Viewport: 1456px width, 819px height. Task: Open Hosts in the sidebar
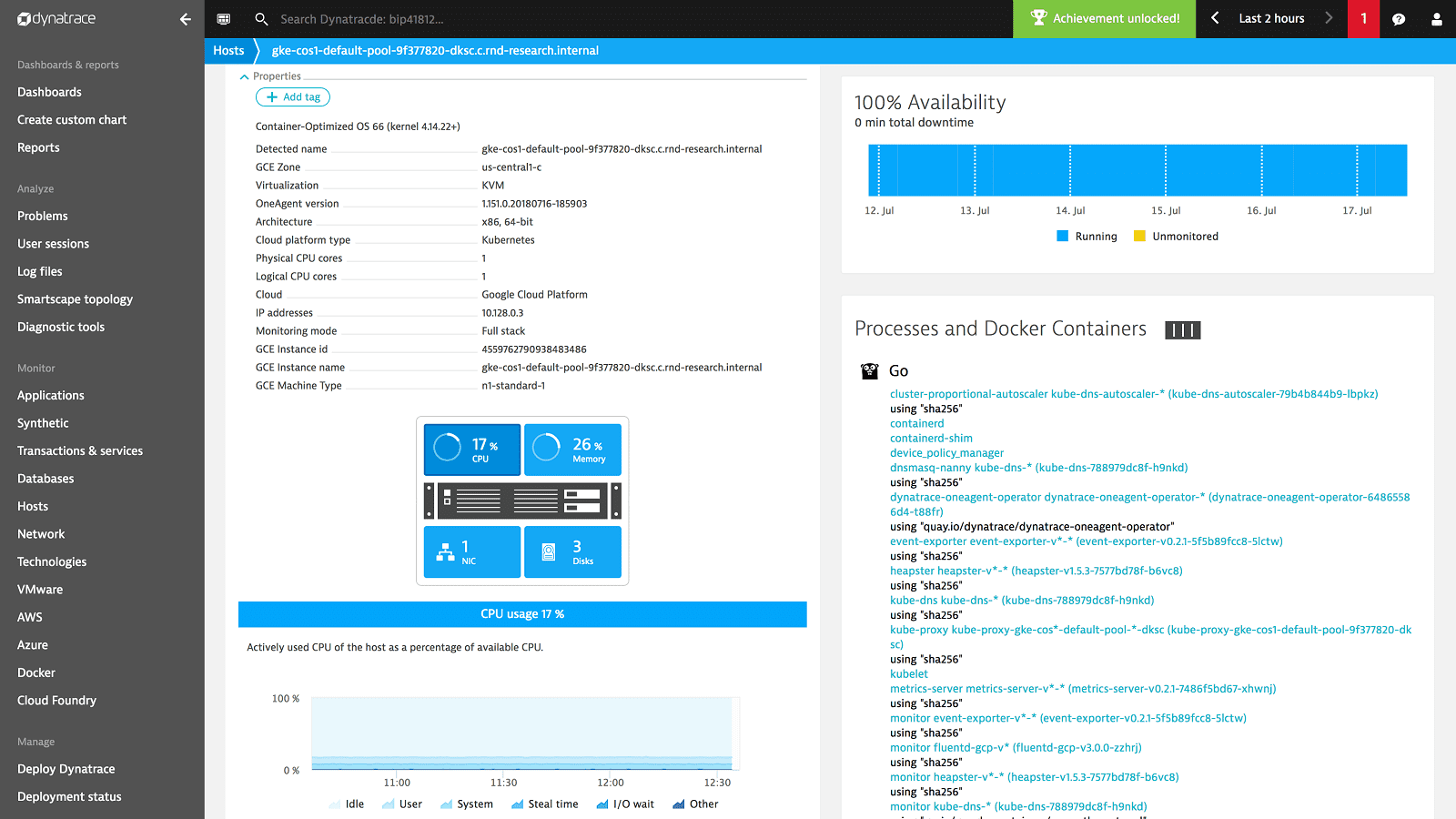(x=33, y=507)
